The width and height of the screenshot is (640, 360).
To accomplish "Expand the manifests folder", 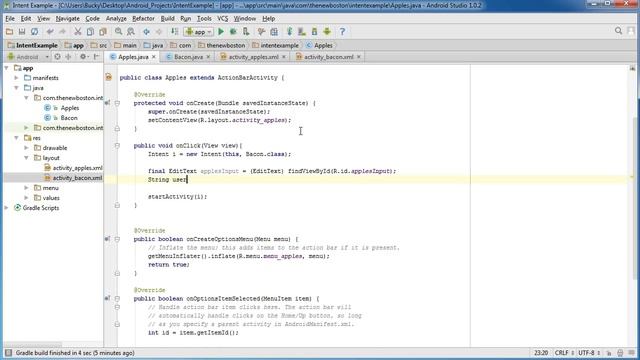I will coord(16,78).
